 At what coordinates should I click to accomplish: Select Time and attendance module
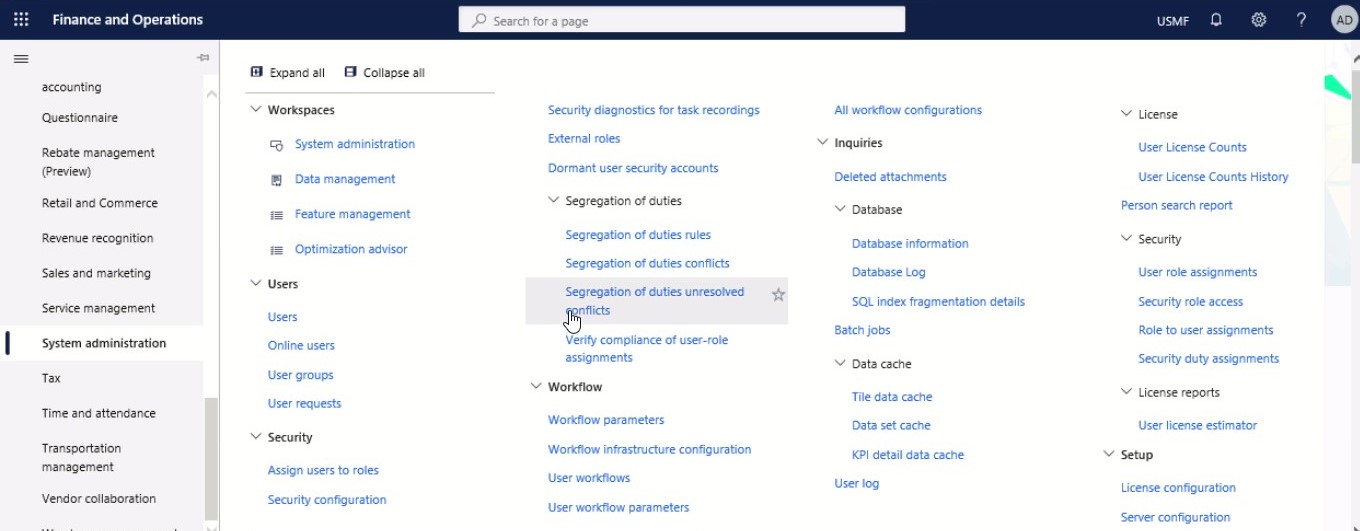coord(99,413)
